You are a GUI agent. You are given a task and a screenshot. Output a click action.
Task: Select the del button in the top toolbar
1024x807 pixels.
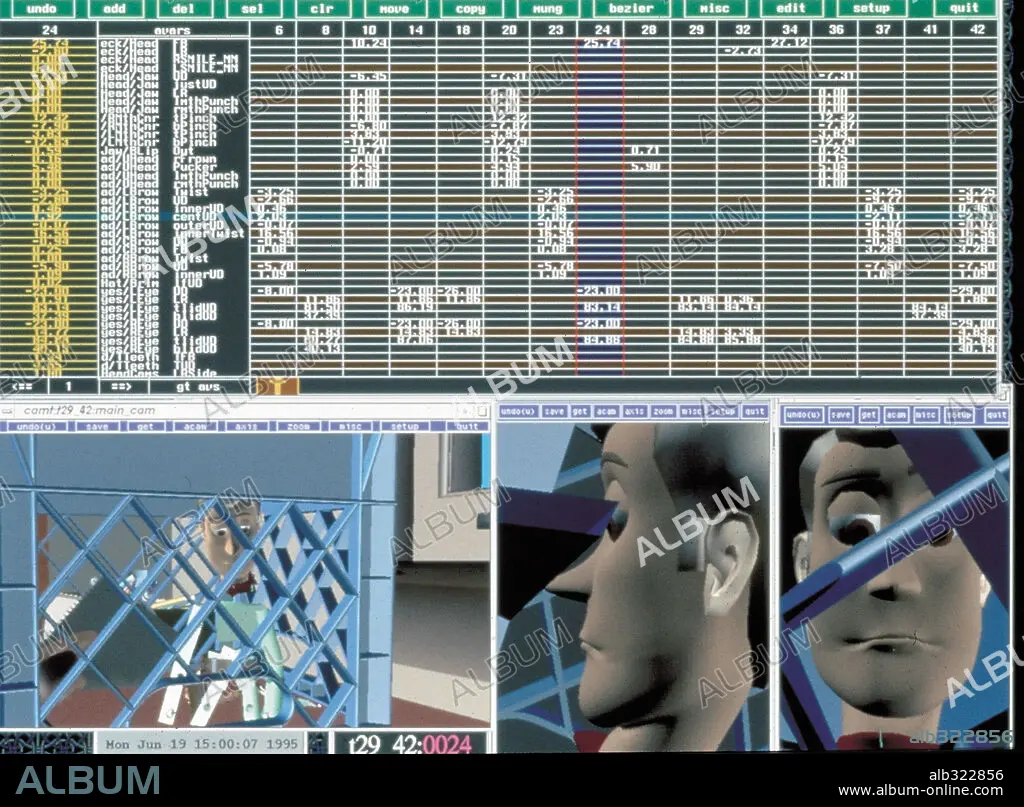coord(184,8)
